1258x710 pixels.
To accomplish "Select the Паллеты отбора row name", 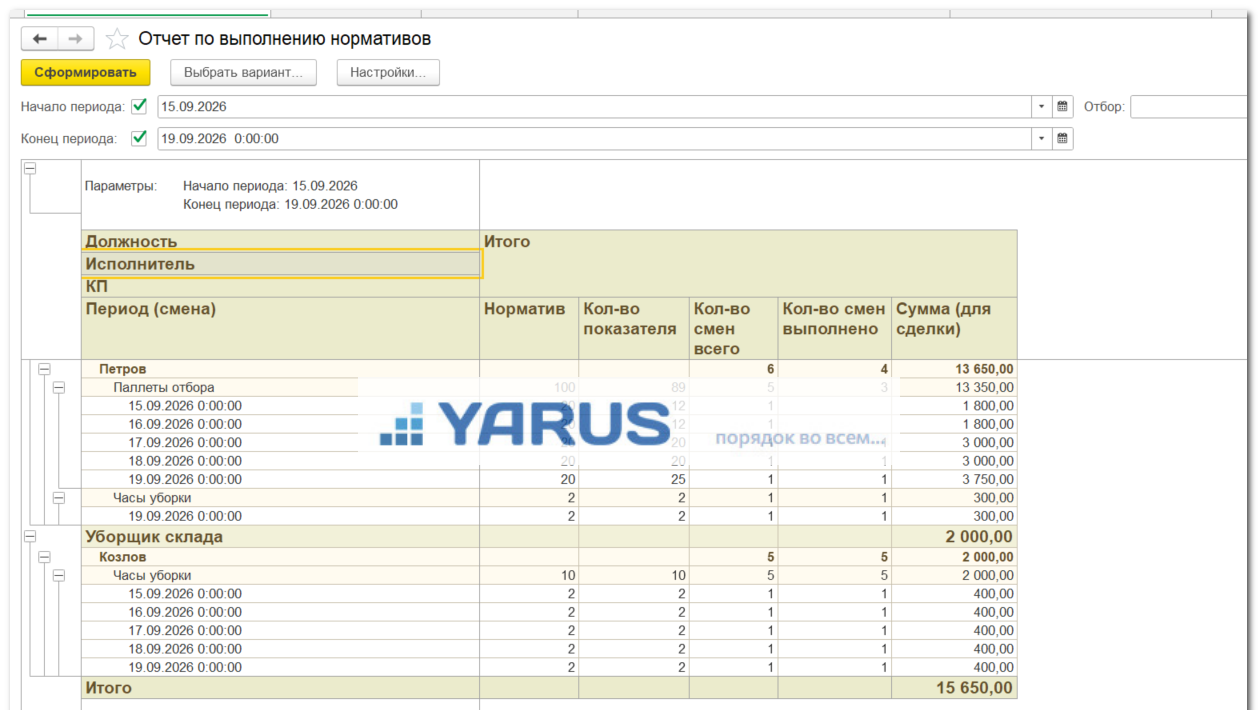I will point(163,387).
